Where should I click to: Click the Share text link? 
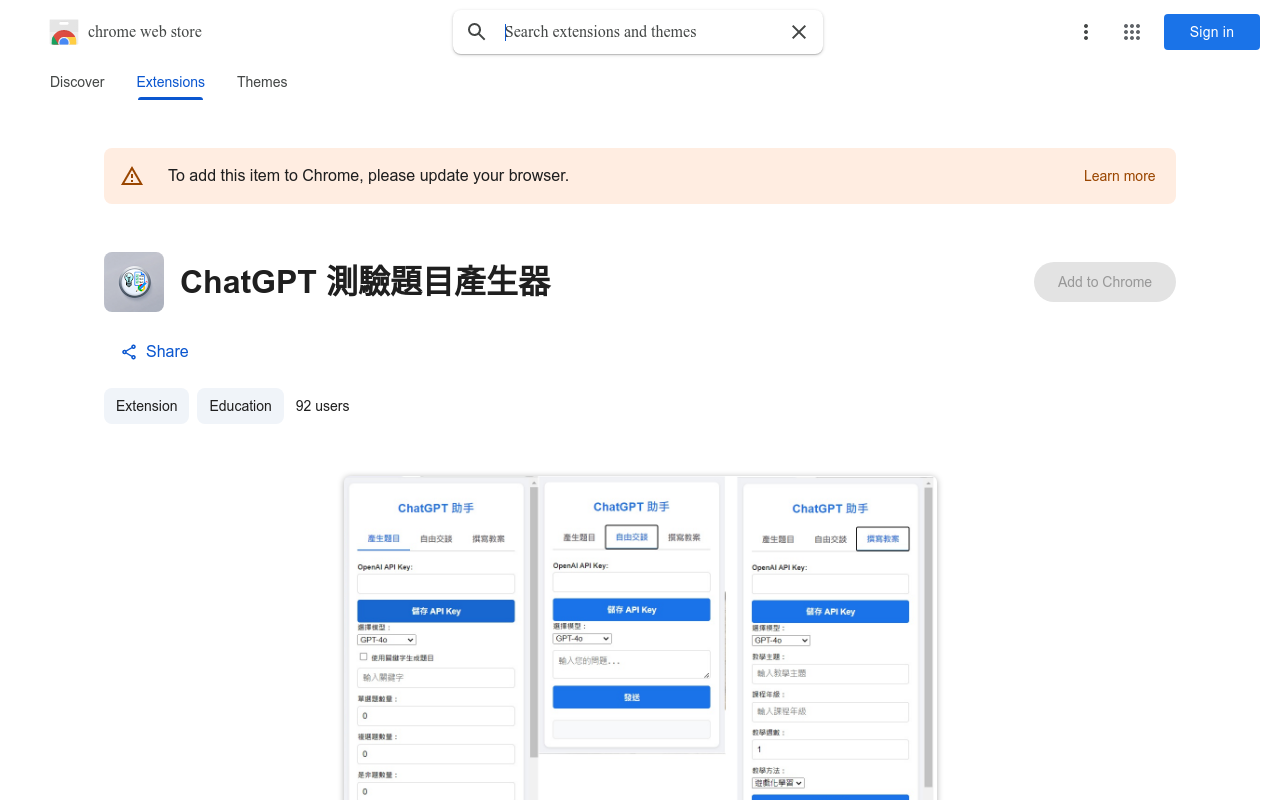pos(167,352)
